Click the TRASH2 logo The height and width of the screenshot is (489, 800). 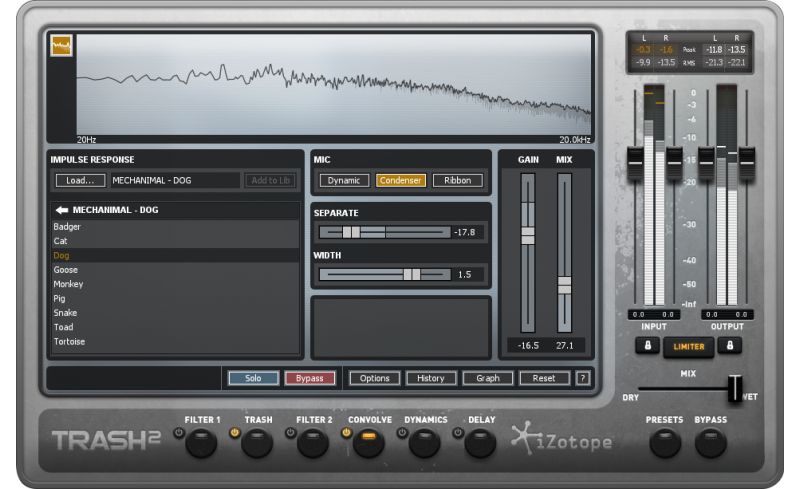[106, 440]
